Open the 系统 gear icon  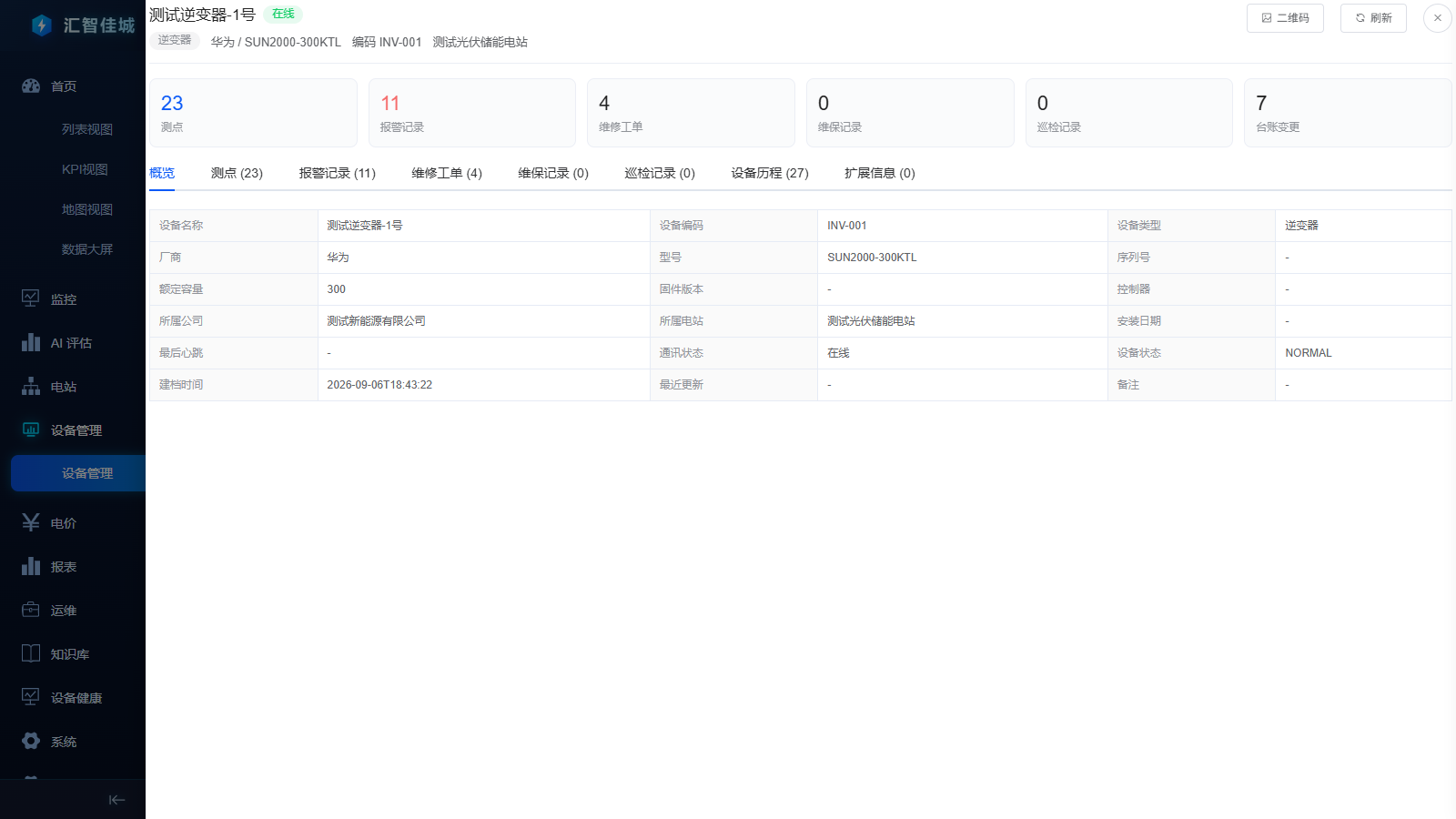pos(31,741)
